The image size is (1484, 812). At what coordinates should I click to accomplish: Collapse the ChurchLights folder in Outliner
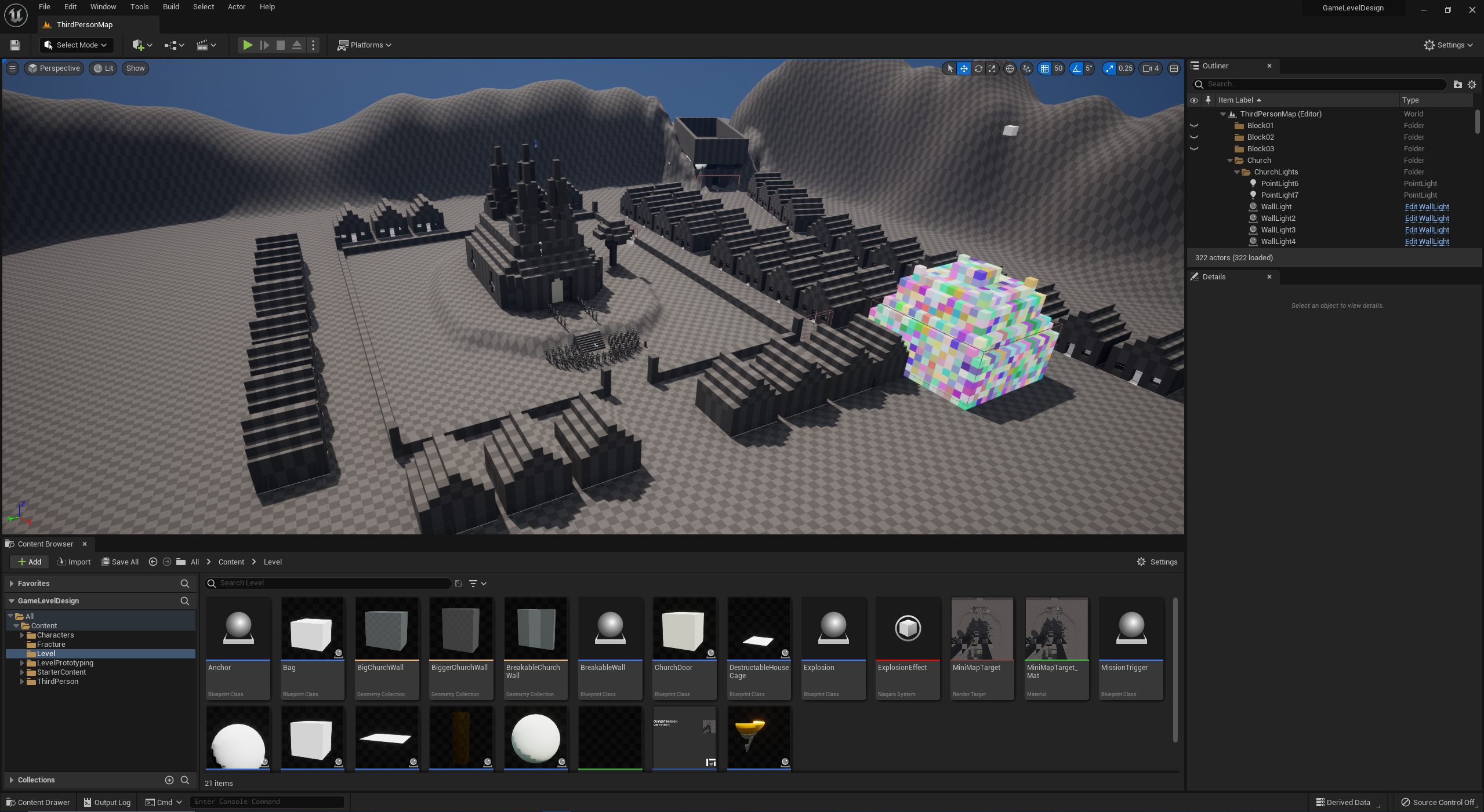click(1236, 172)
